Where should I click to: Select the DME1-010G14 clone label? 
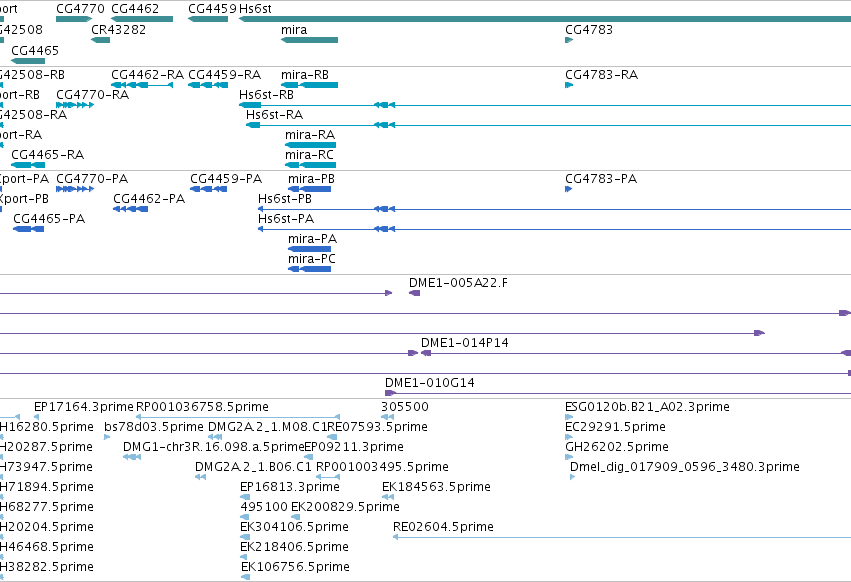click(x=430, y=383)
